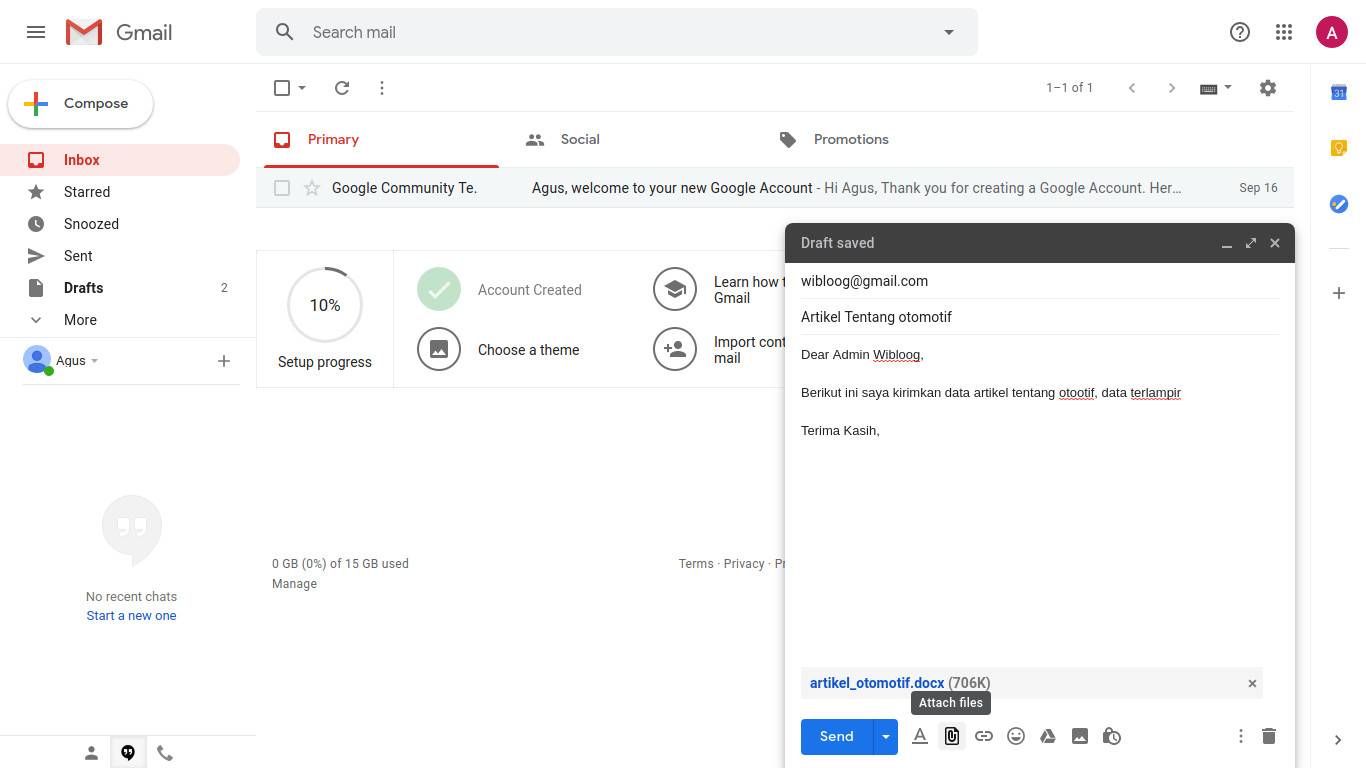The image size is (1366, 768).
Task: Click the recipient field wibloog@gmail.com
Action: pyautogui.click(x=1040, y=281)
